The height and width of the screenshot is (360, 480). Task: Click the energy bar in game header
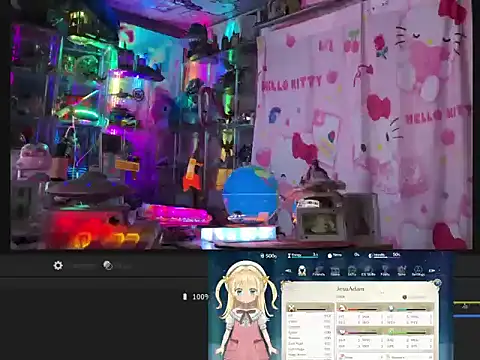point(303,255)
